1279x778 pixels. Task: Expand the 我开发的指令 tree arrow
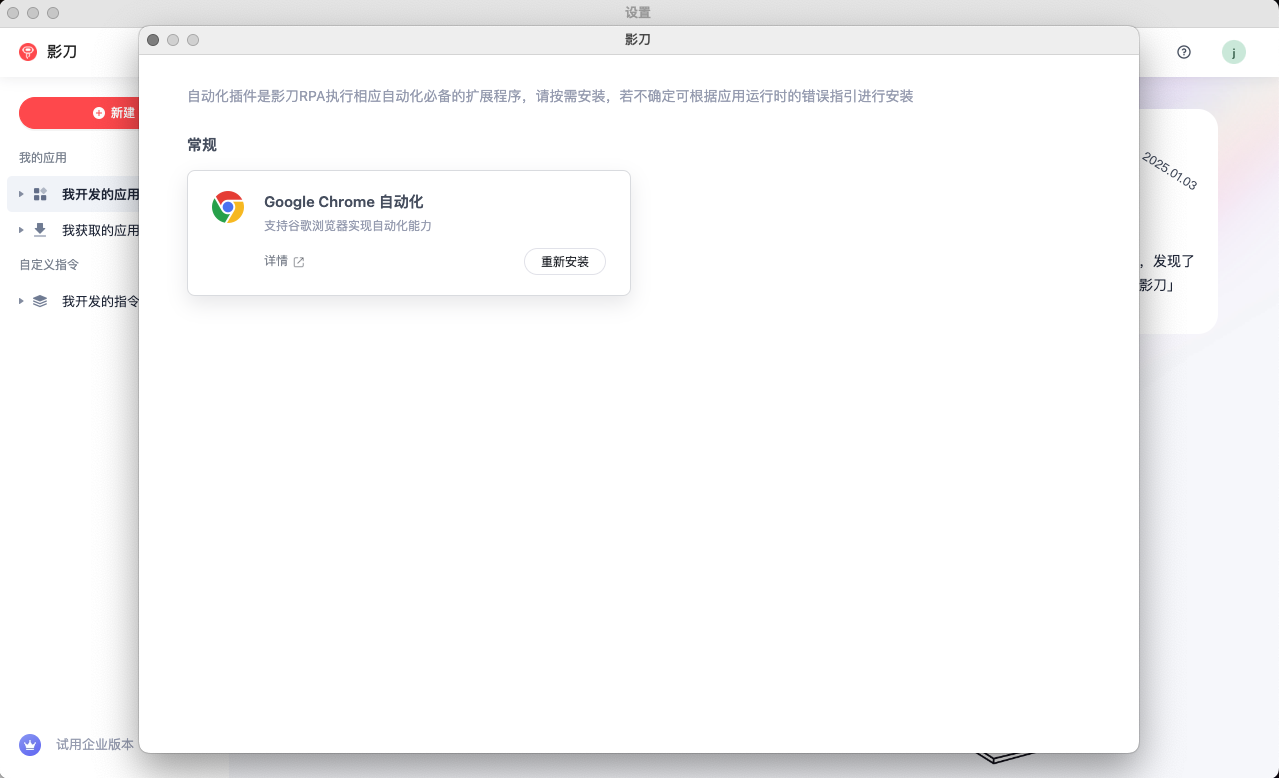click(21, 301)
